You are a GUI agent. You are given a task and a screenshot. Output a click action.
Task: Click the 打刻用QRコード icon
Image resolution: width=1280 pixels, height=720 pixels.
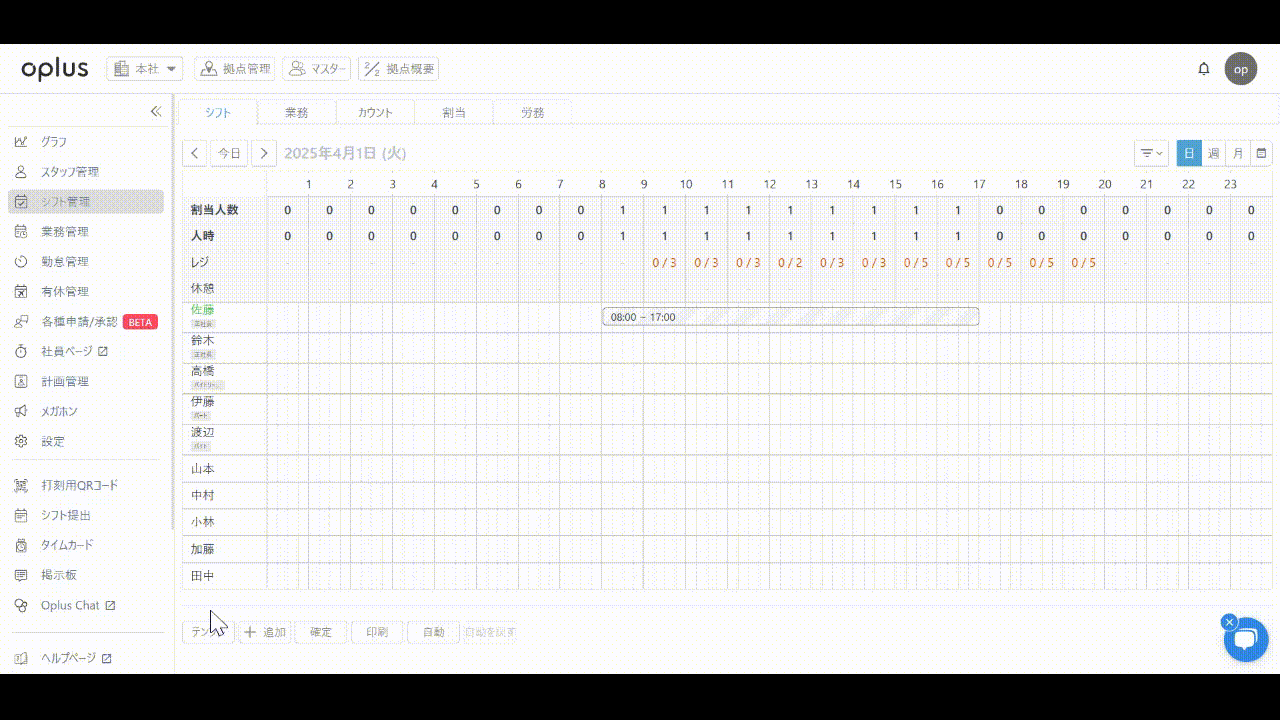coord(21,486)
